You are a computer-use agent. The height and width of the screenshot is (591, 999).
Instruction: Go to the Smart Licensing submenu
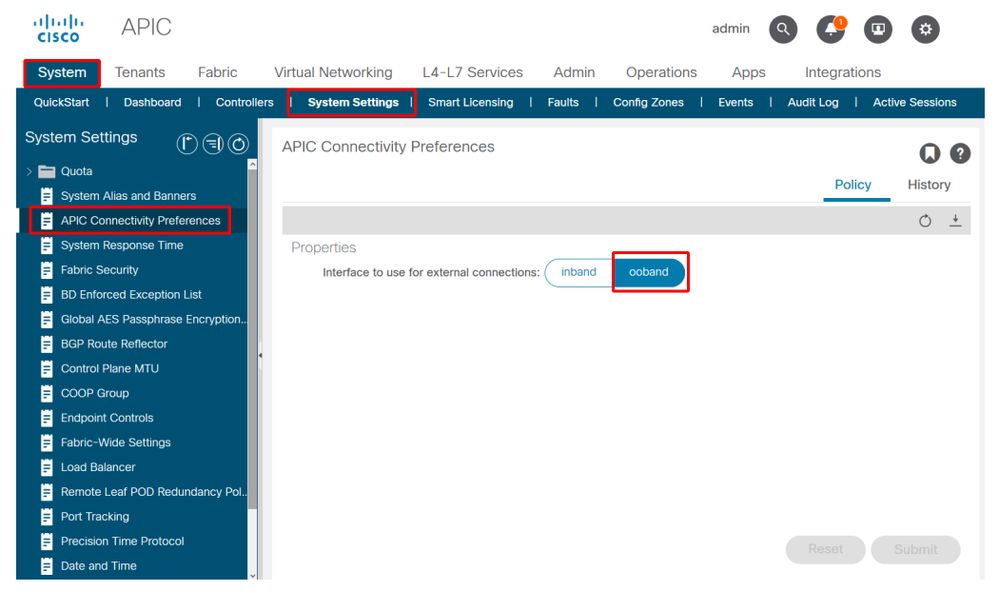[x=470, y=103]
